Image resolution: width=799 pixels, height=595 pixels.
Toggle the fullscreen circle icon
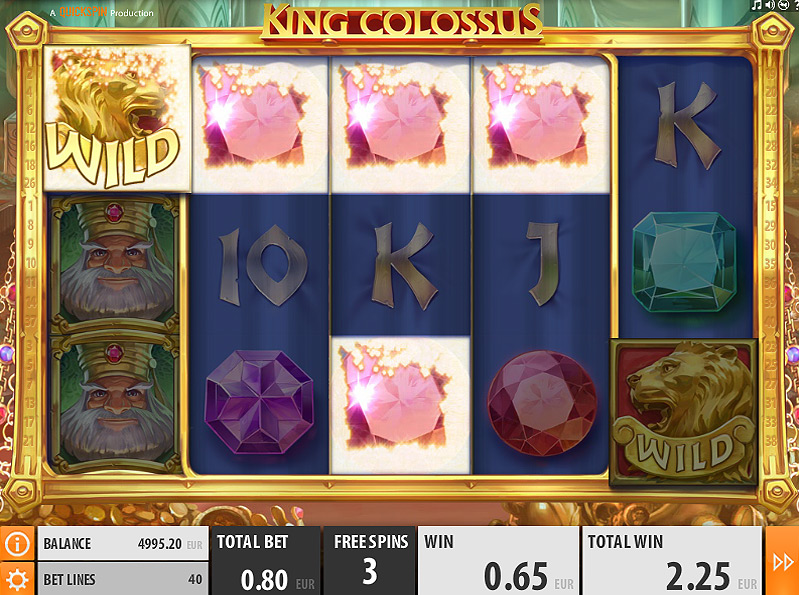click(x=783, y=5)
